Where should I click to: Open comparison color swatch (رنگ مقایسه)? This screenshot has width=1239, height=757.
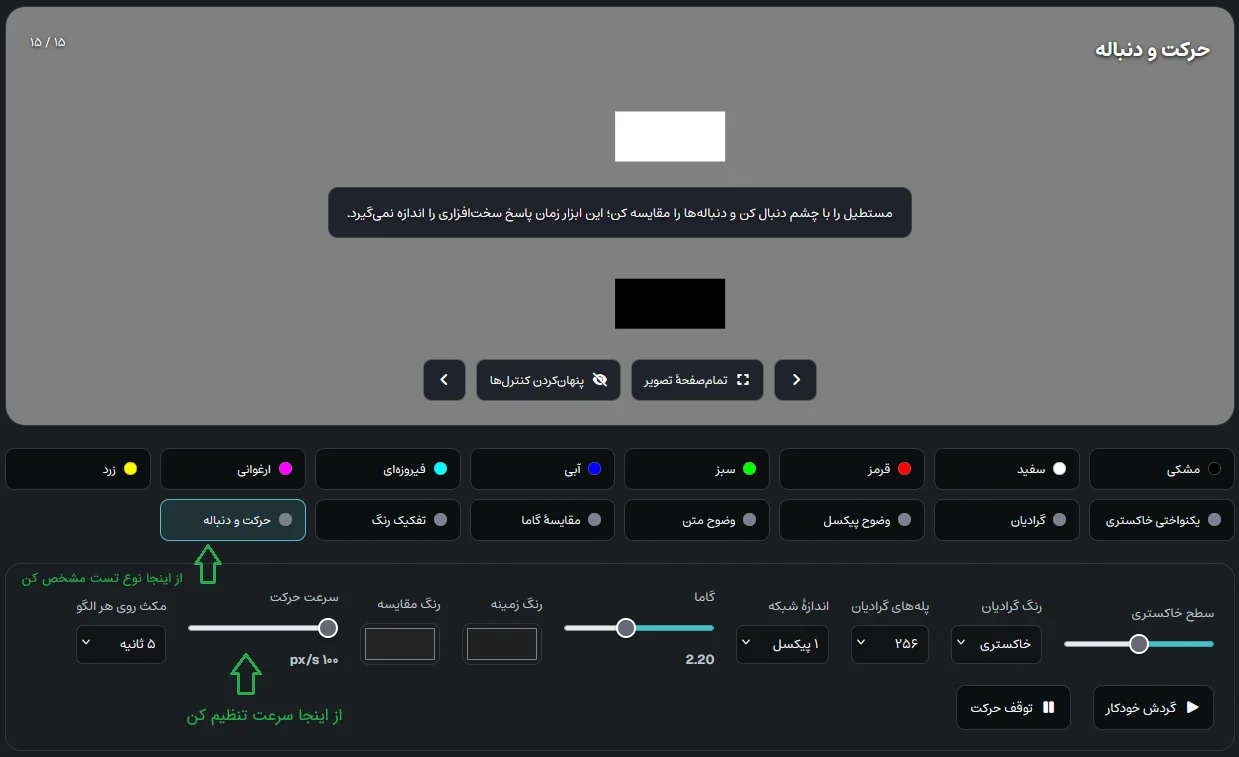(x=400, y=644)
